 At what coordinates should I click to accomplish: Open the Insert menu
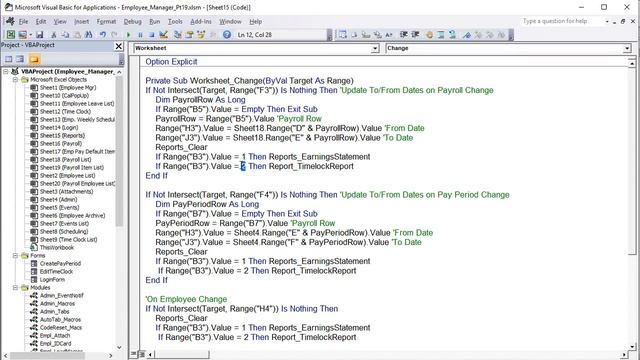[81, 22]
